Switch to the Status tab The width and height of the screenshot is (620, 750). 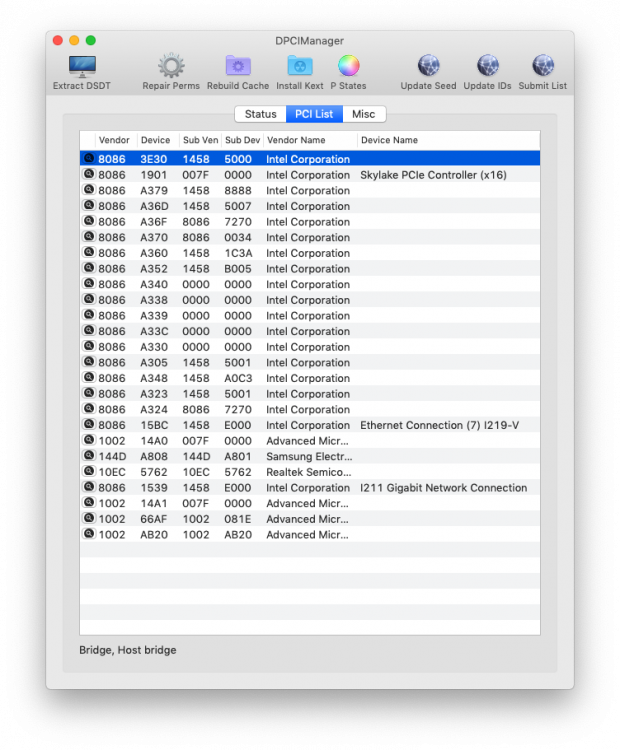[x=260, y=114]
